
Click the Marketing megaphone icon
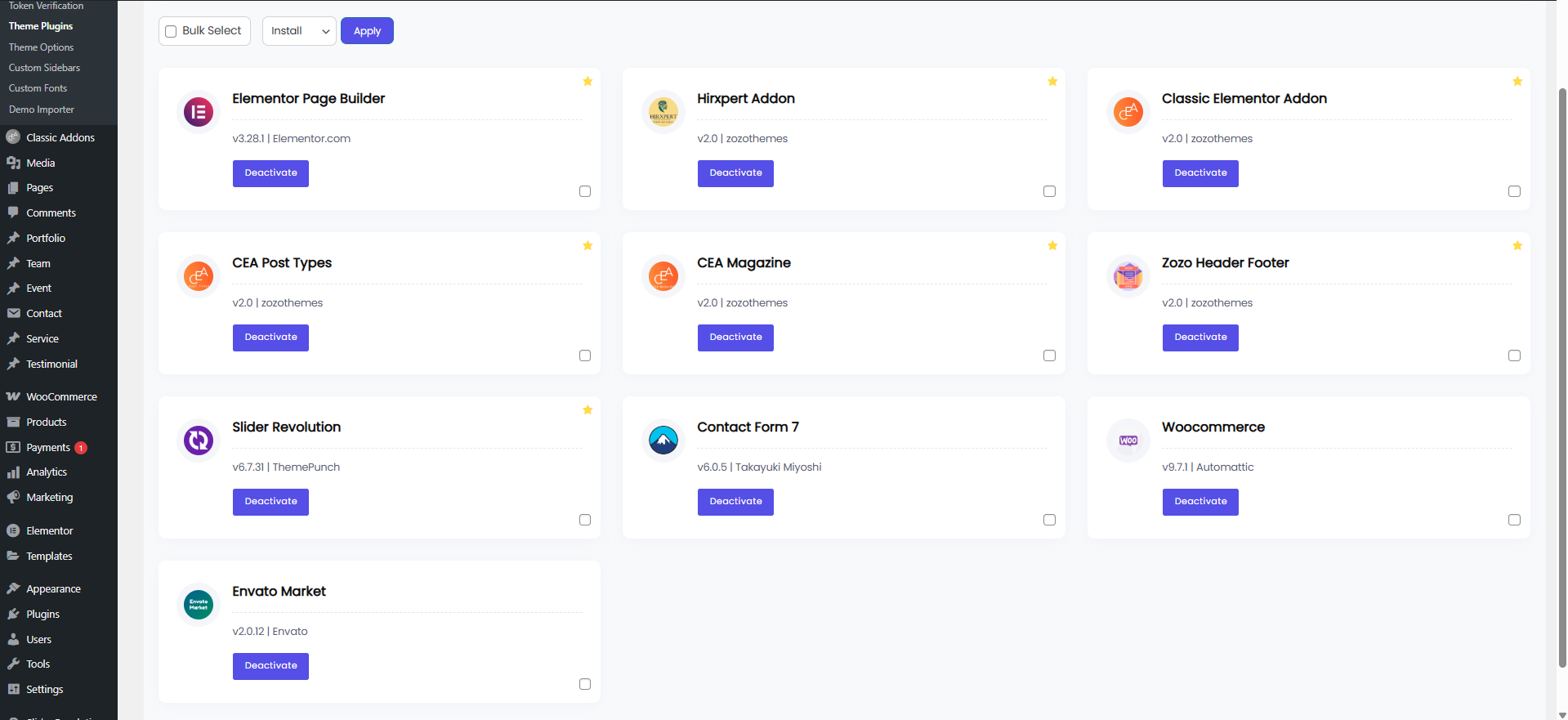(13, 497)
